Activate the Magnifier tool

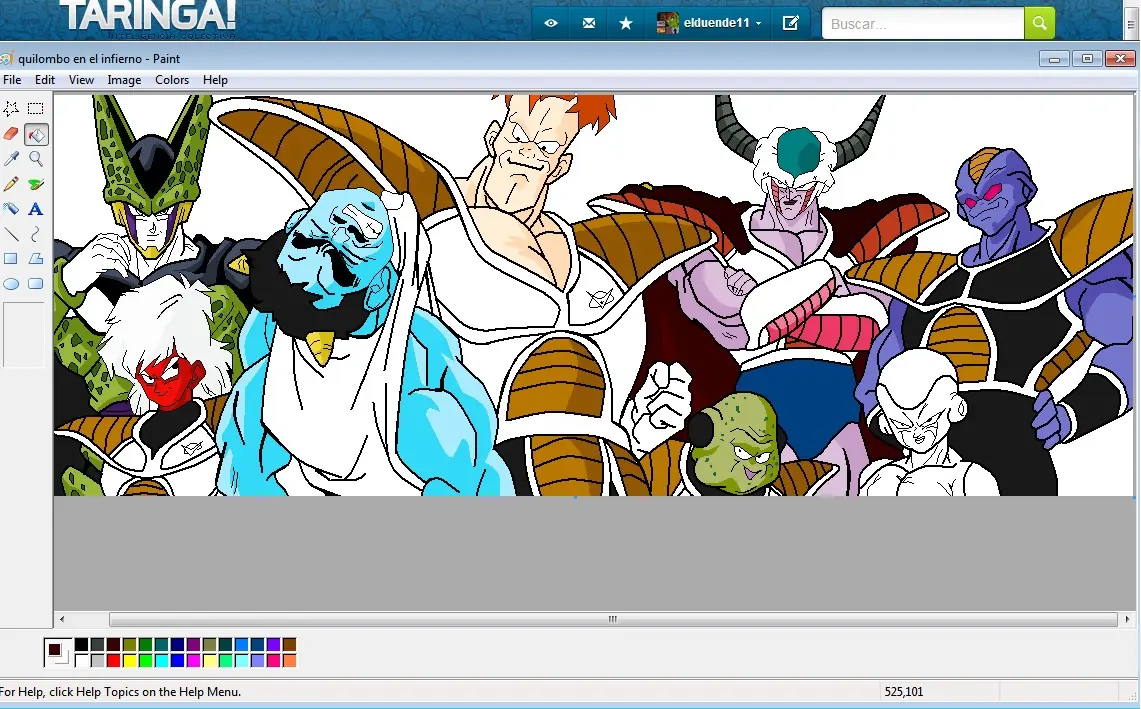point(35,159)
